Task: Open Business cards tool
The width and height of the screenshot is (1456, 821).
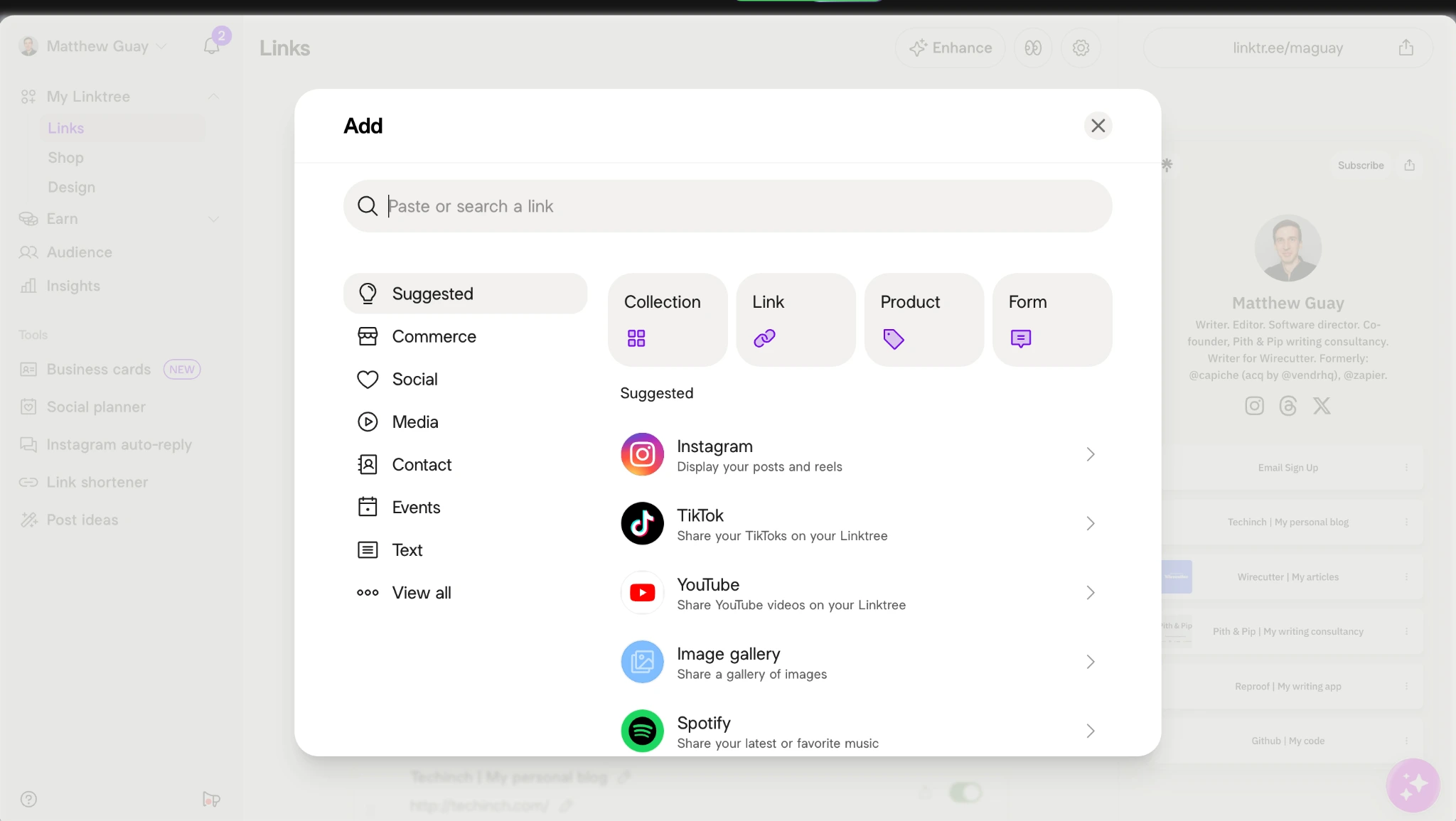Action: click(109, 370)
